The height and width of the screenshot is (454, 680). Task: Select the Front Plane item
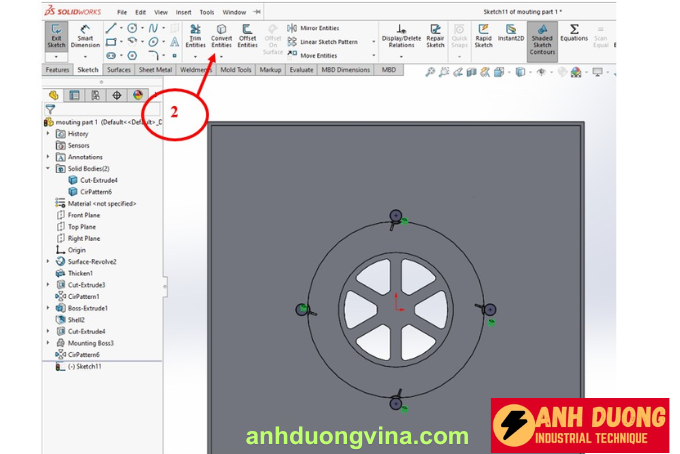click(83, 215)
